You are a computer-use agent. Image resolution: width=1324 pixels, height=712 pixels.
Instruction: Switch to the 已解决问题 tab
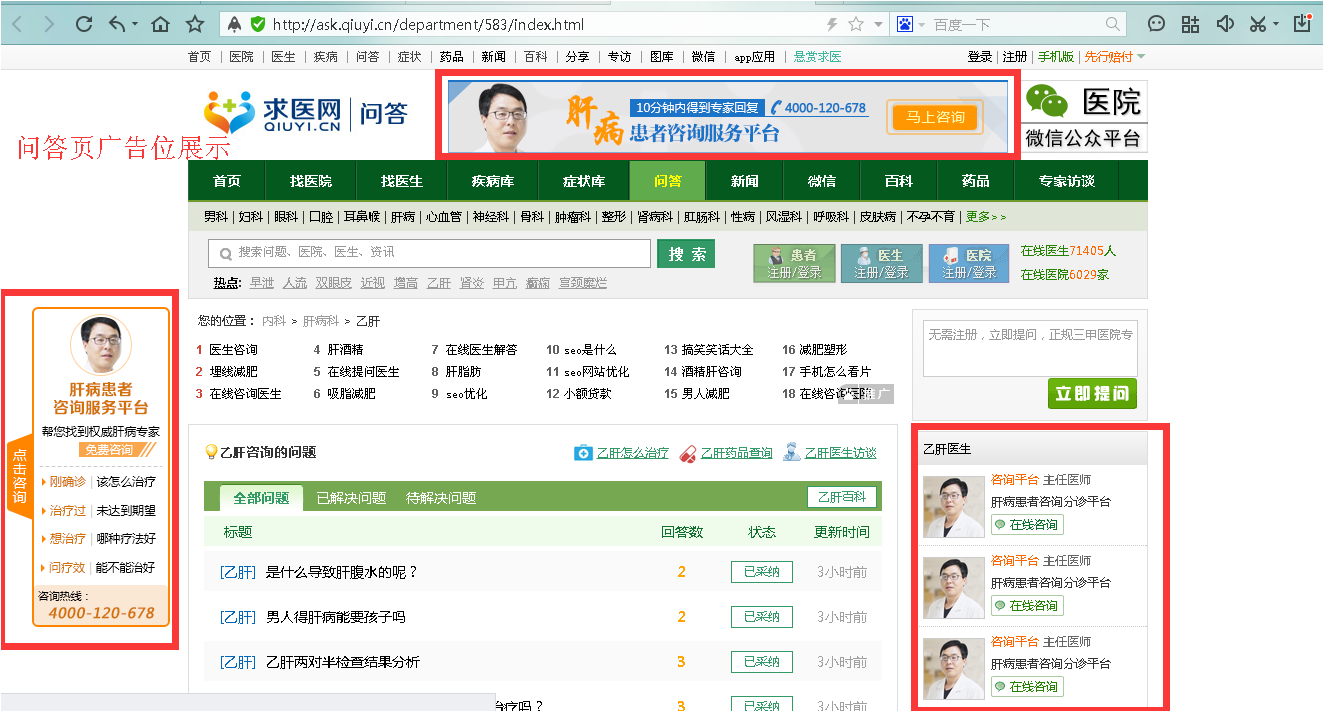[351, 498]
